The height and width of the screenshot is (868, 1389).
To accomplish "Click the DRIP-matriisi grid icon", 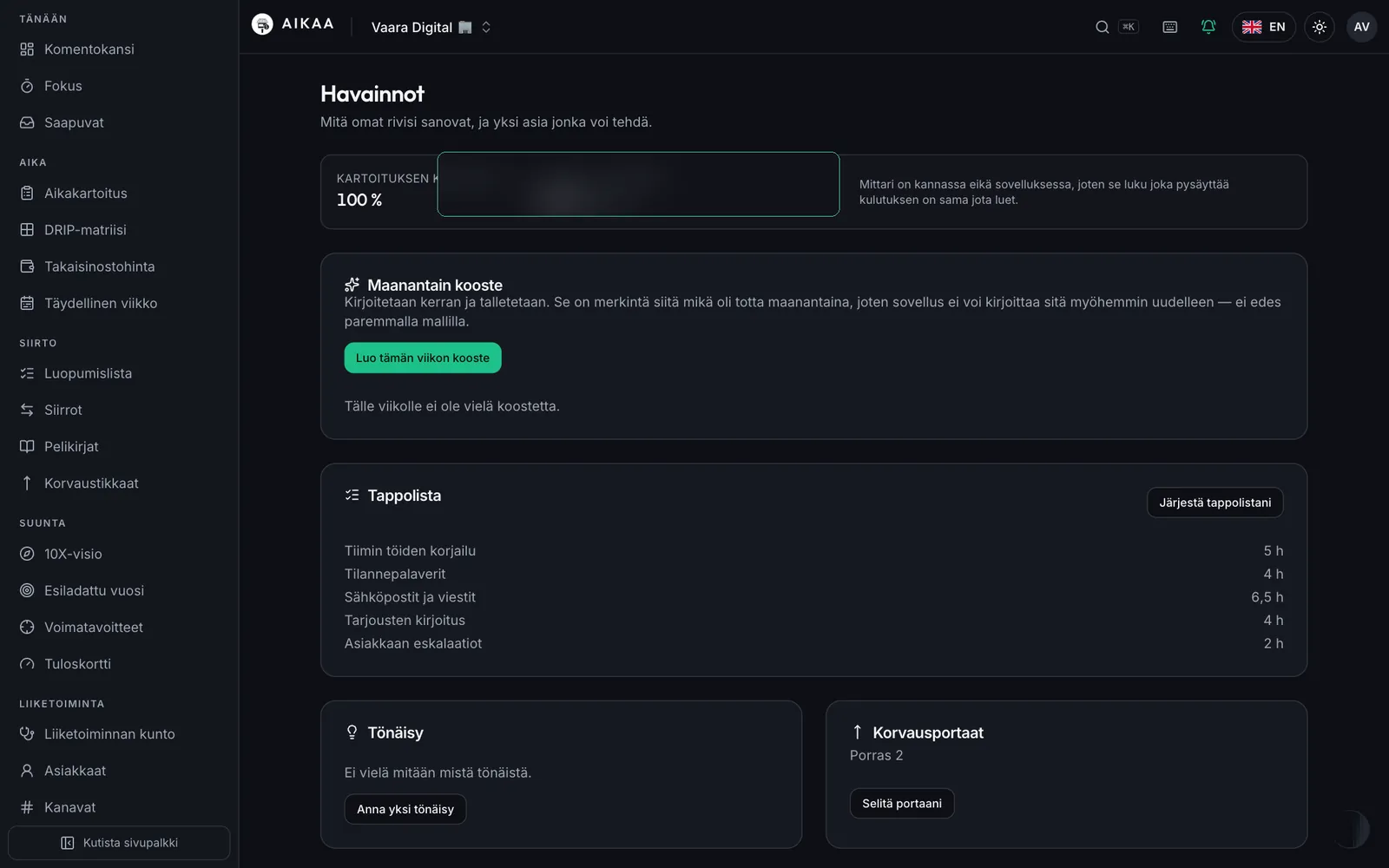I will pos(27,230).
